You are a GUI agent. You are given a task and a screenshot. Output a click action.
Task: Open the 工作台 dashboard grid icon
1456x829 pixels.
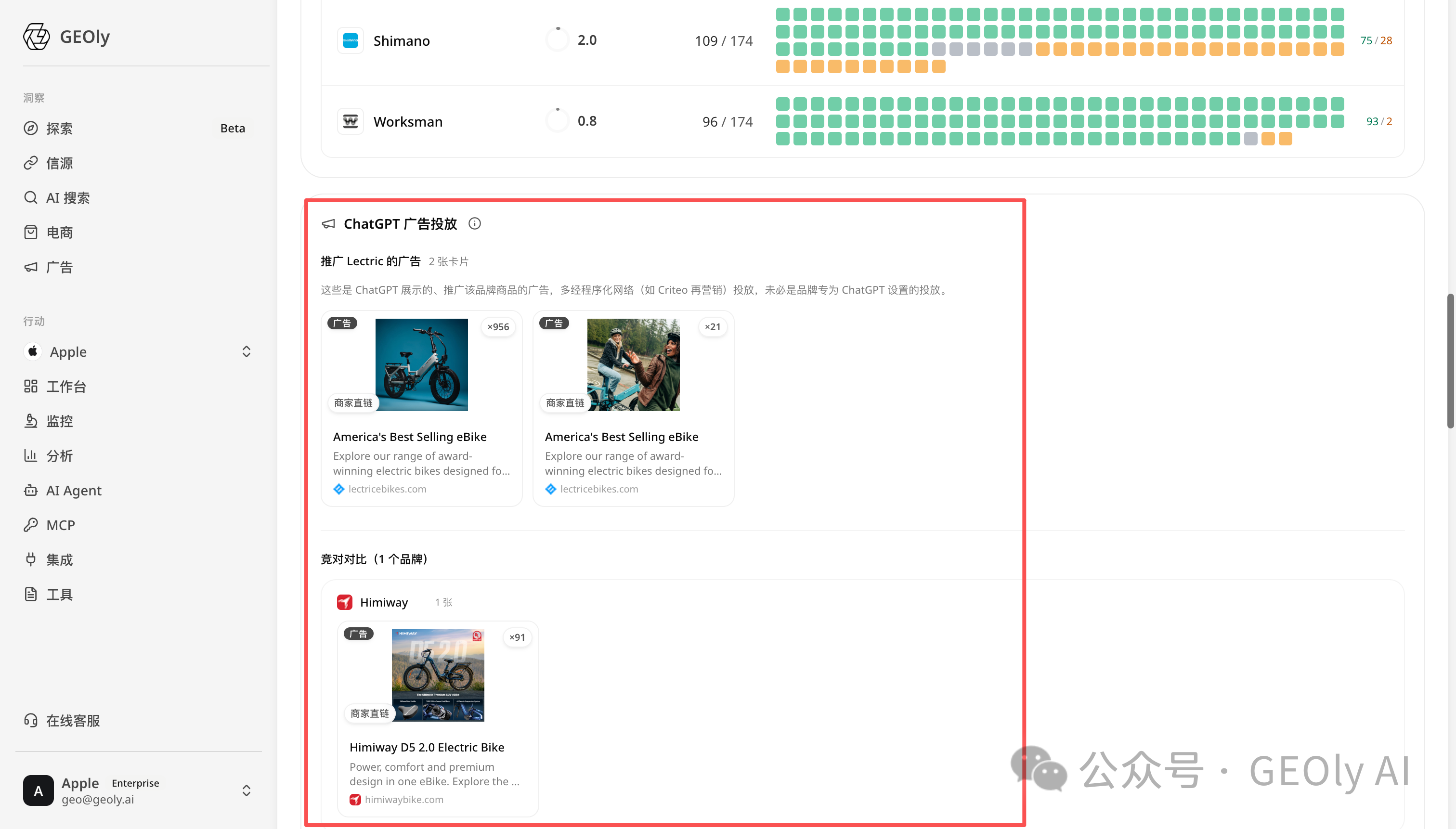click(31, 386)
